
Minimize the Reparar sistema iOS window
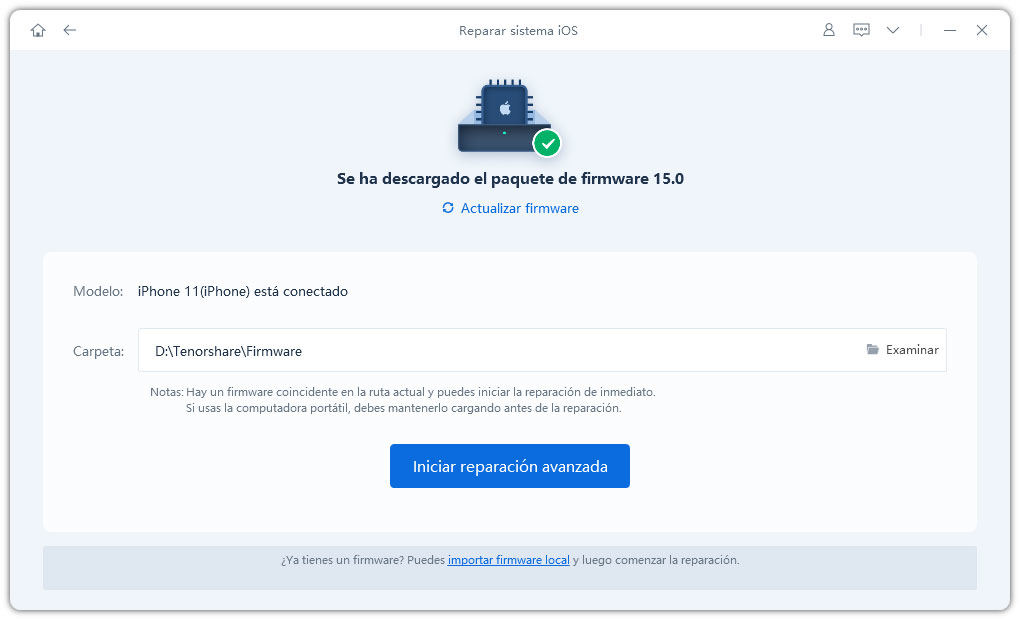(x=950, y=30)
